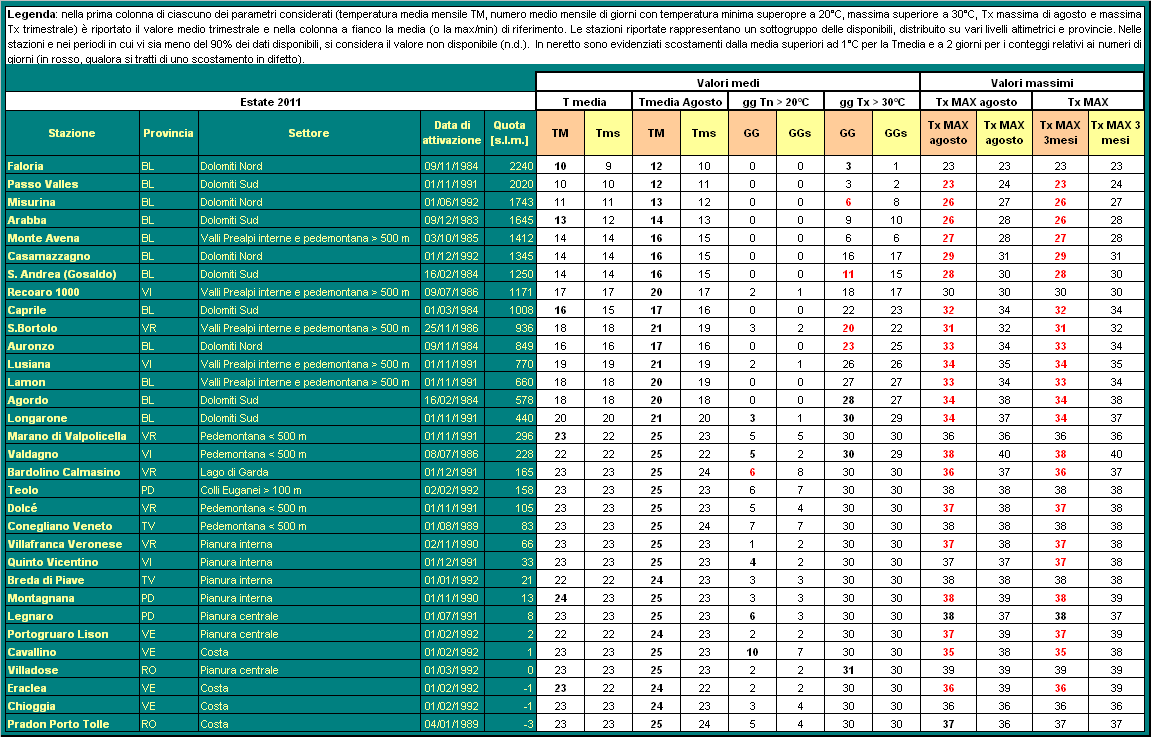Click the Passo Valles station cell
This screenshot has width=1151, height=737.
pyautogui.click(x=42, y=184)
